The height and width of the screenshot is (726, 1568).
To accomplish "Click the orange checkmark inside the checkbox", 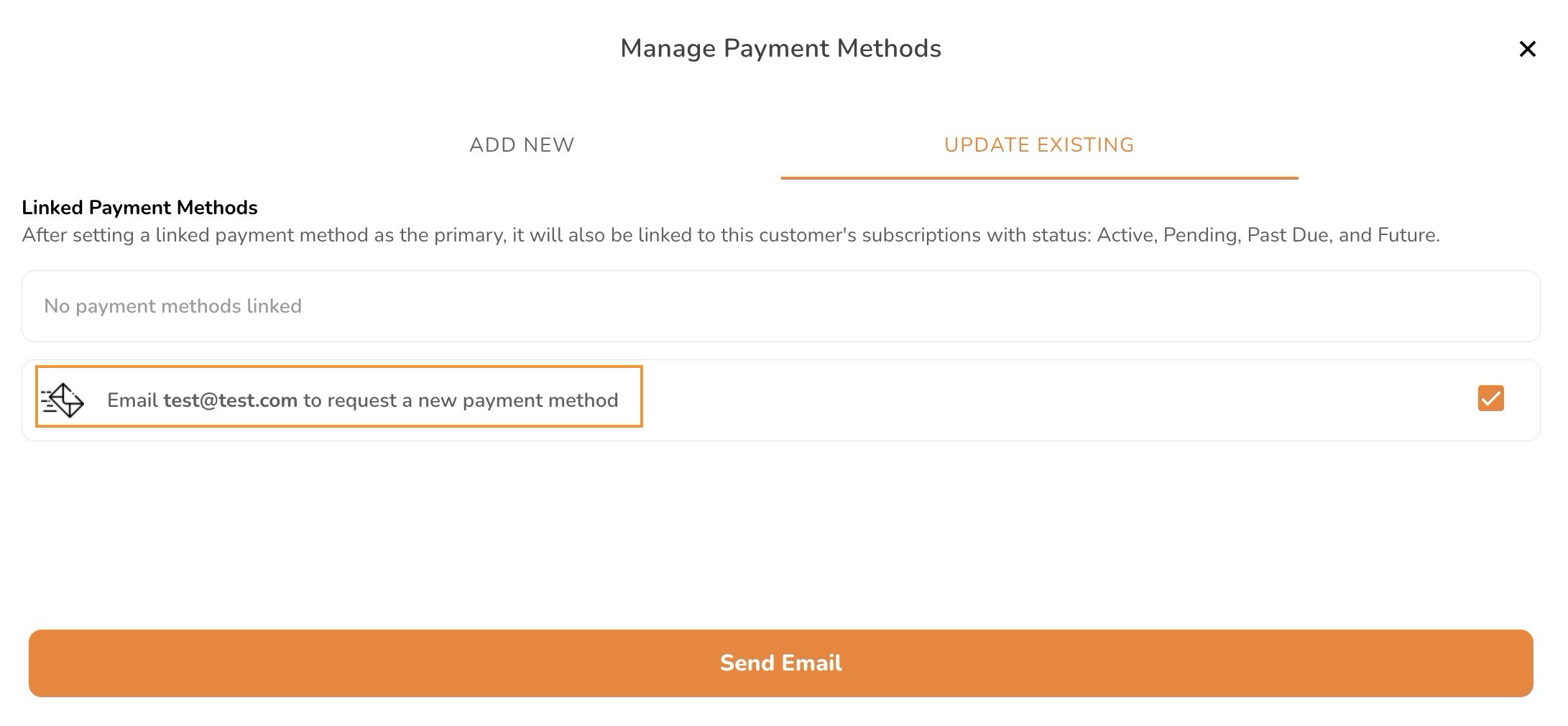I will 1490,398.
